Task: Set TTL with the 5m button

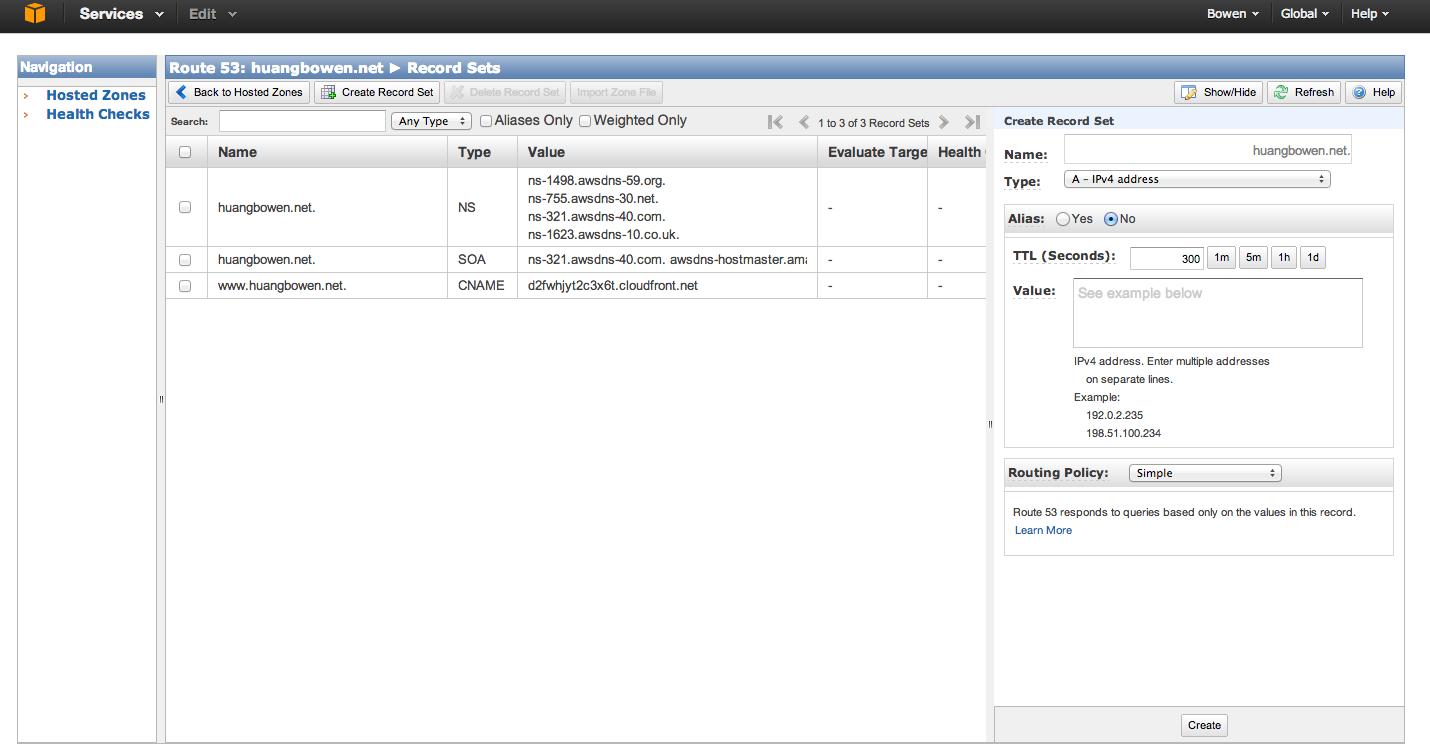Action: (x=1253, y=258)
